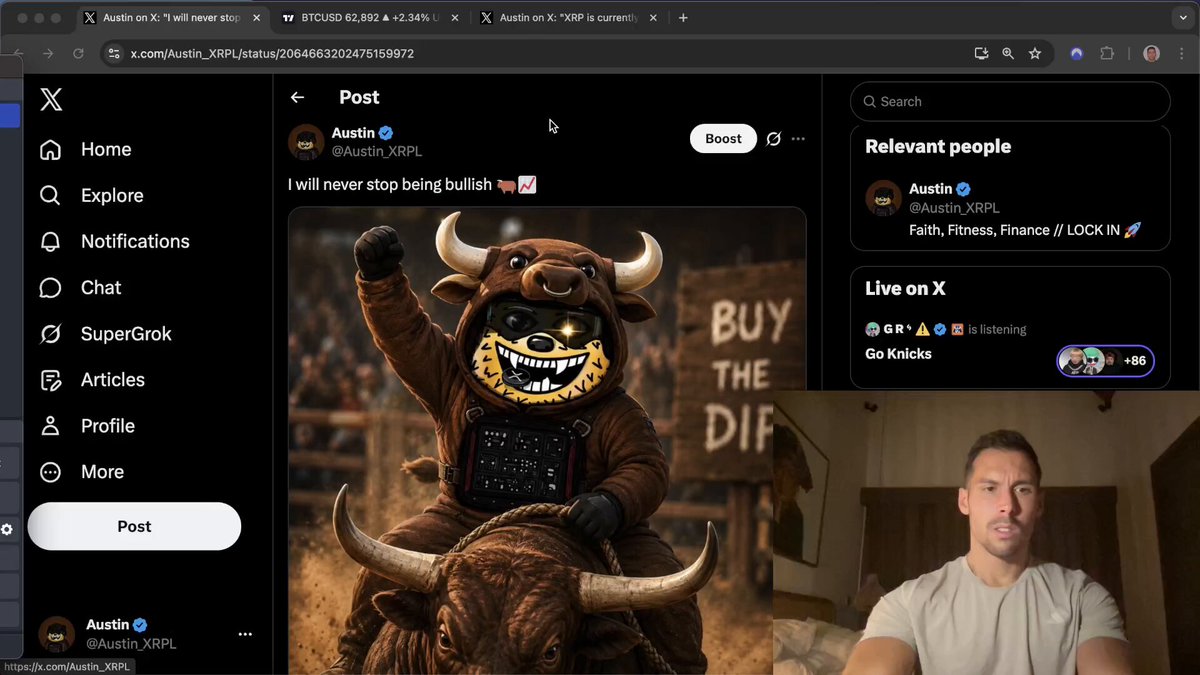
Task: Click the blue round extension icon
Action: pos(1077,54)
